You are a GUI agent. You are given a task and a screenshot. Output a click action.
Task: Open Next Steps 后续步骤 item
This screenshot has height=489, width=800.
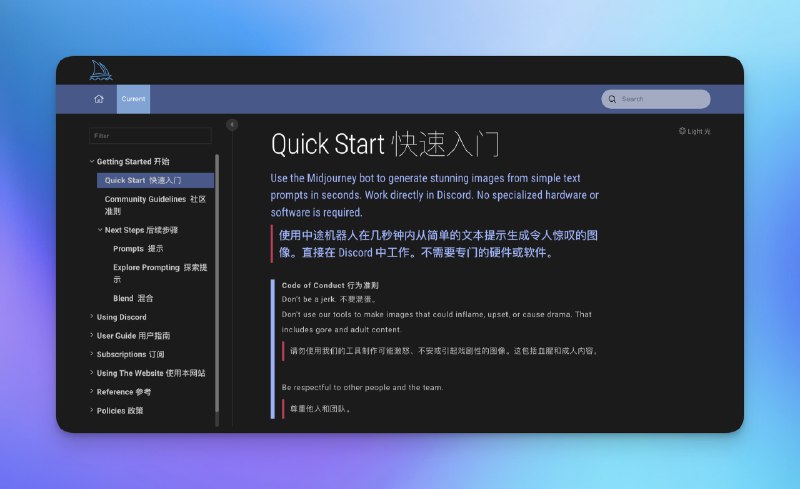point(141,230)
